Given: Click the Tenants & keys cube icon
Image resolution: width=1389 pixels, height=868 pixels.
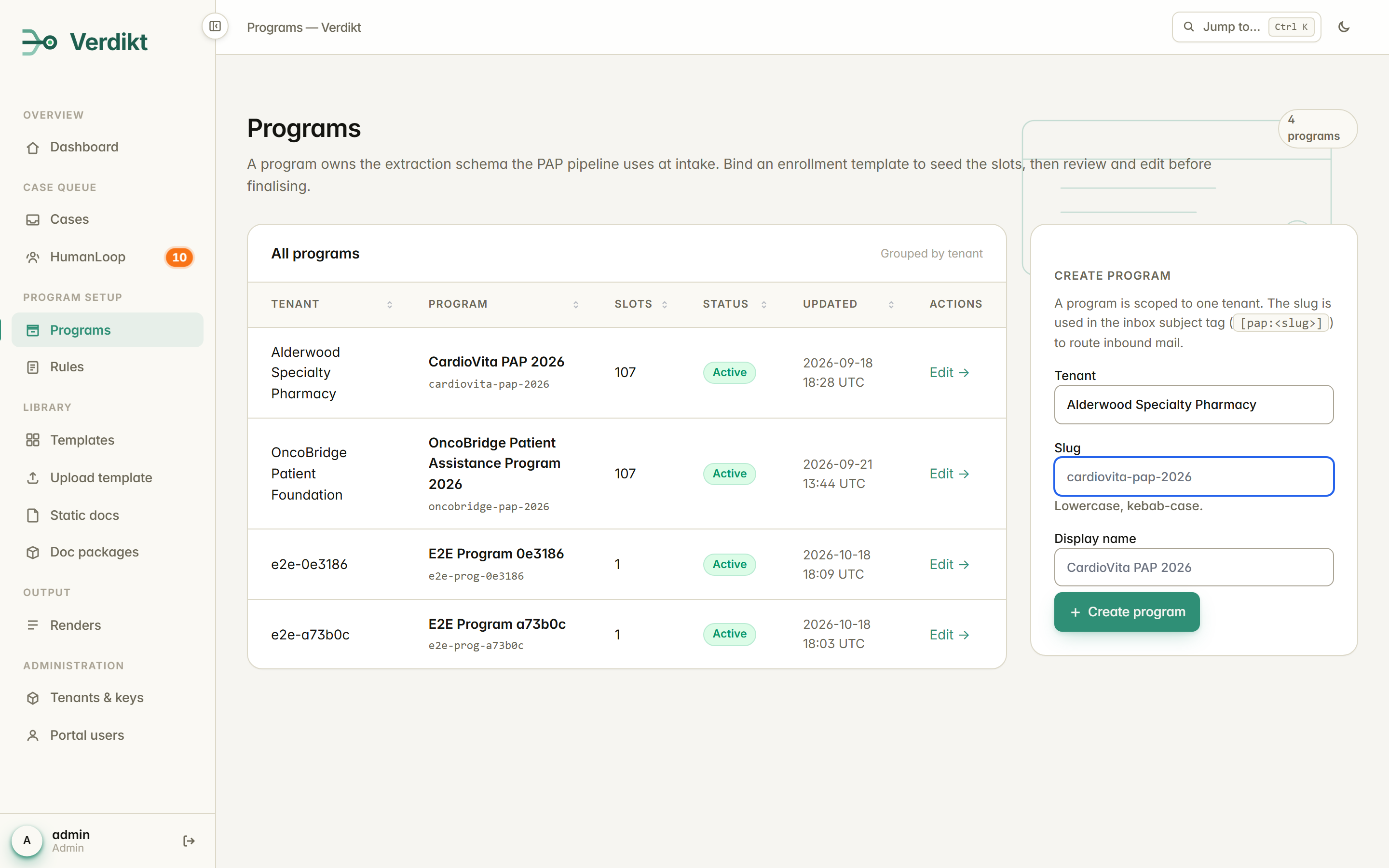Looking at the screenshot, I should [33, 698].
